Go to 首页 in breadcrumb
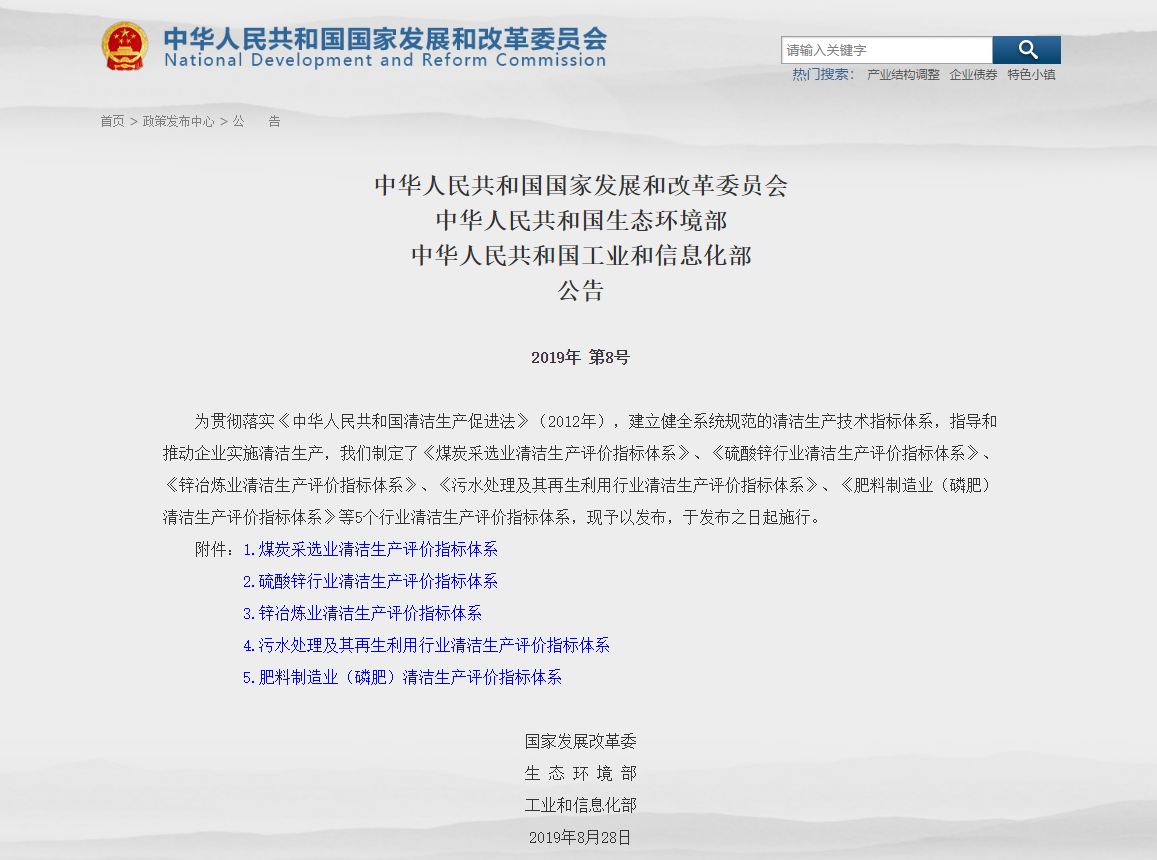 click(112, 121)
